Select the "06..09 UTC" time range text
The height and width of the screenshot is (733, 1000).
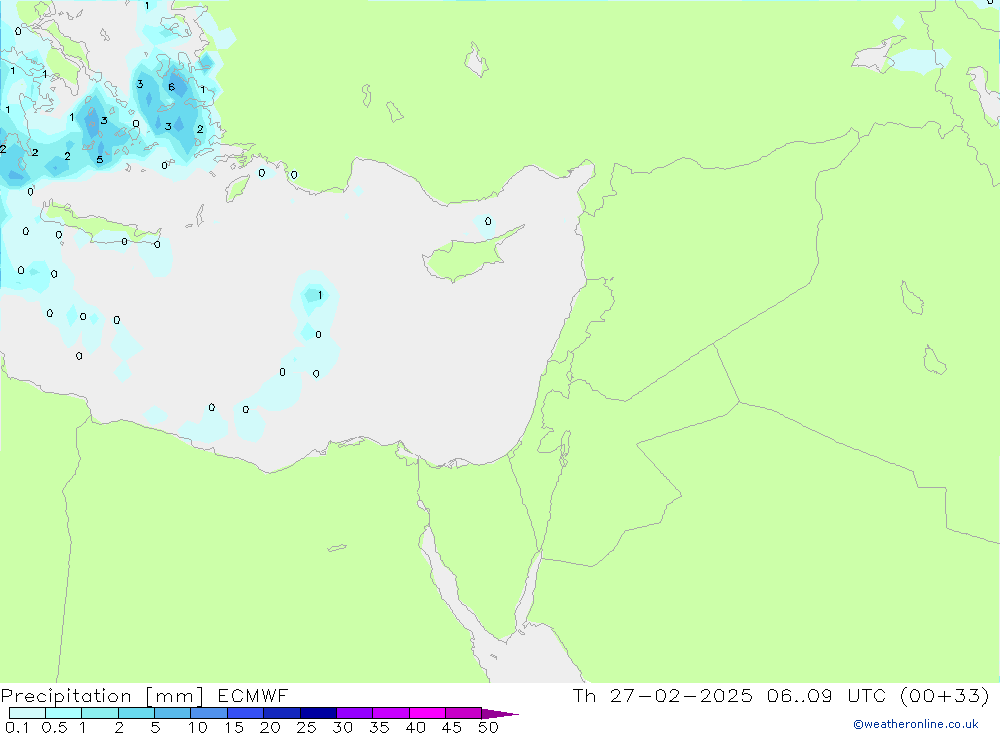click(x=827, y=696)
